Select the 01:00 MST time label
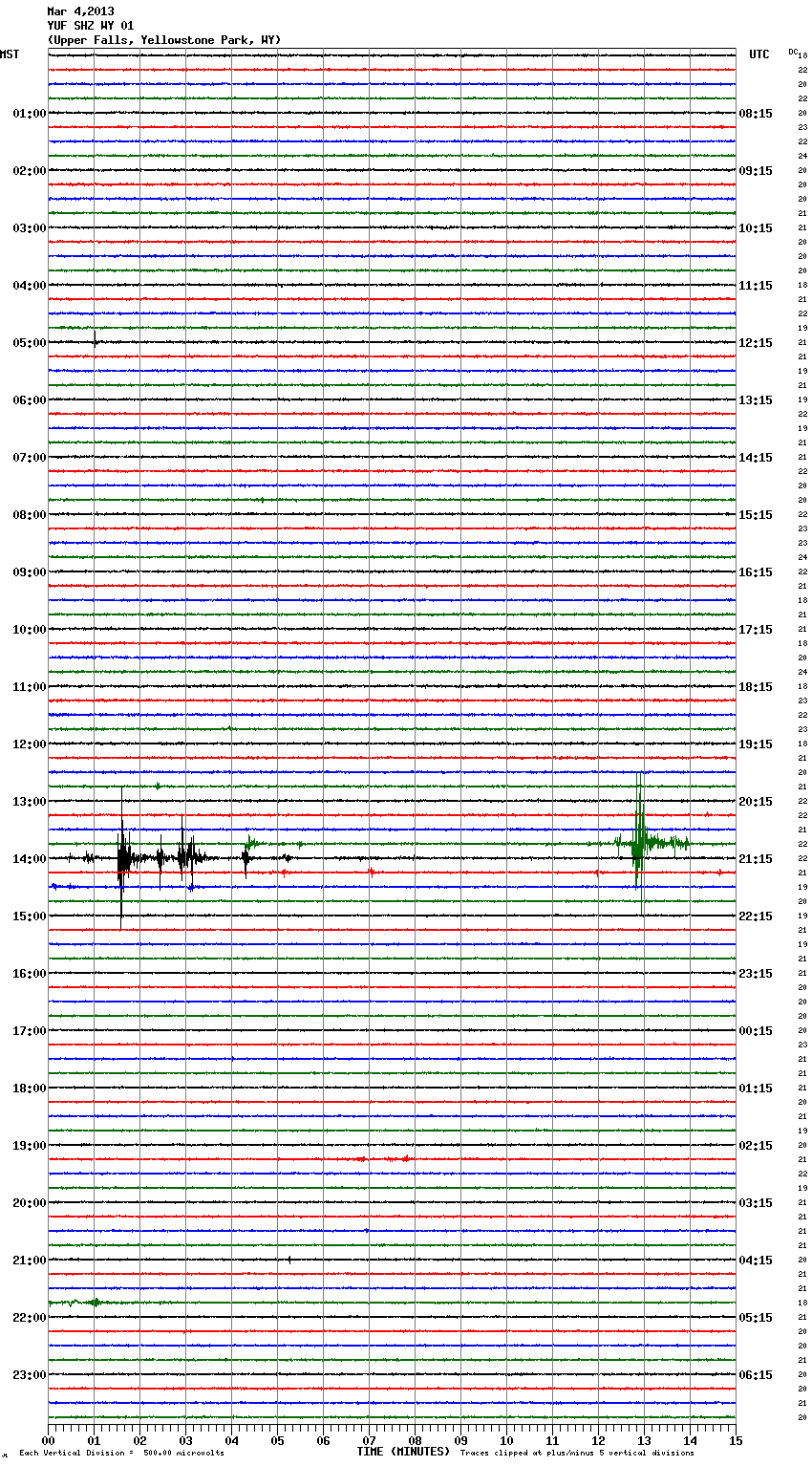Screen dimensions: 812x1466 (x=29, y=114)
